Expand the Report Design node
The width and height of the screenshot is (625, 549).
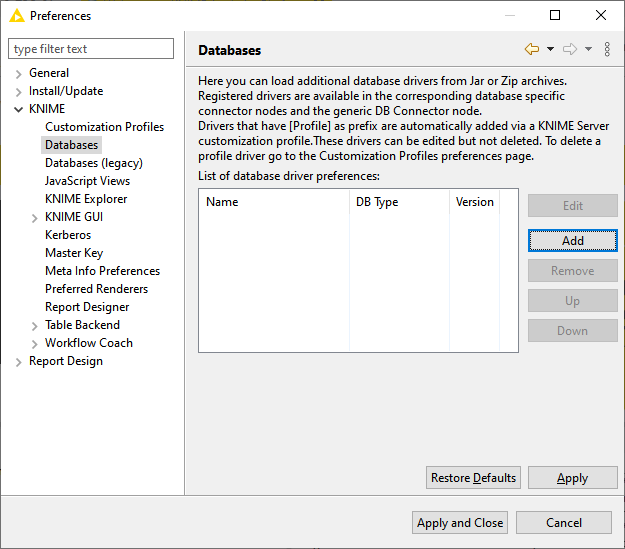(x=19, y=361)
